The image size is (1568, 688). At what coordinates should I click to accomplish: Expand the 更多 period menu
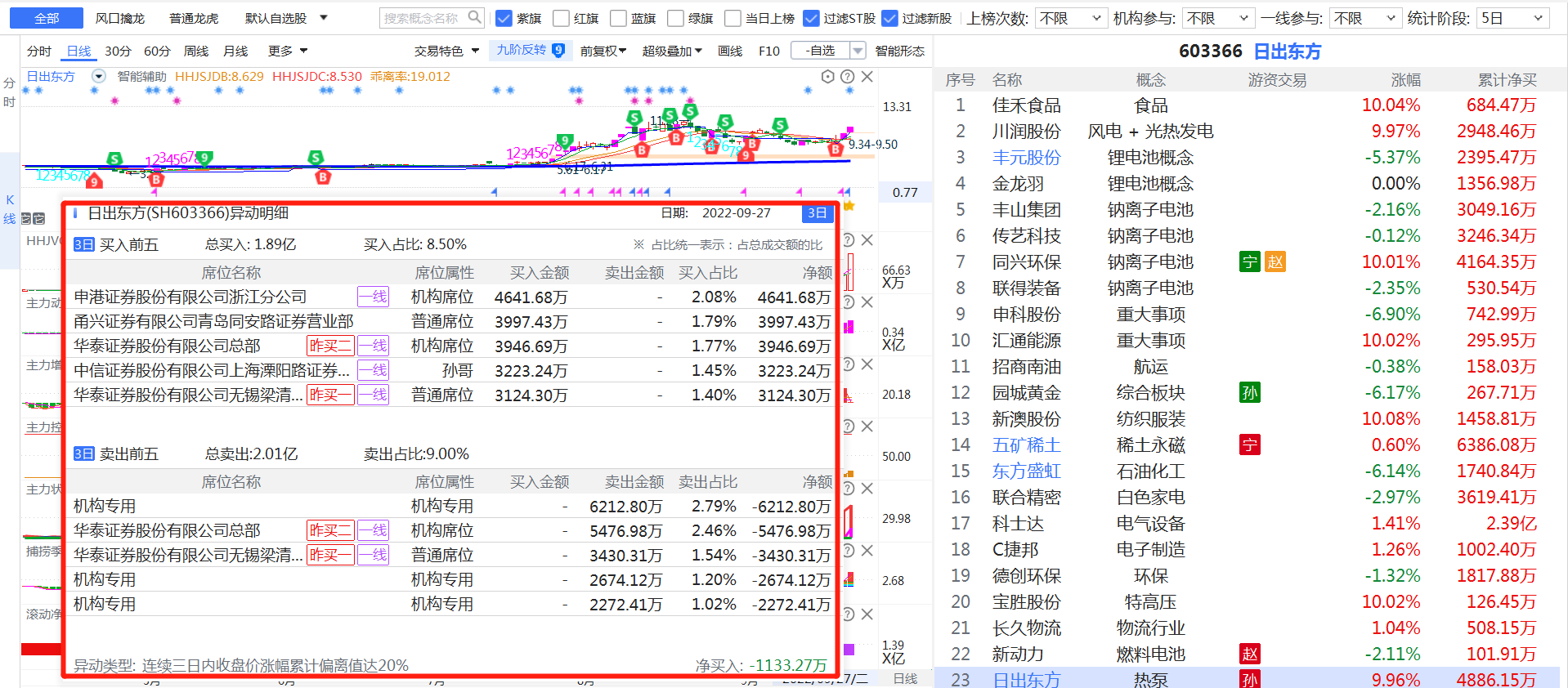pos(288,51)
